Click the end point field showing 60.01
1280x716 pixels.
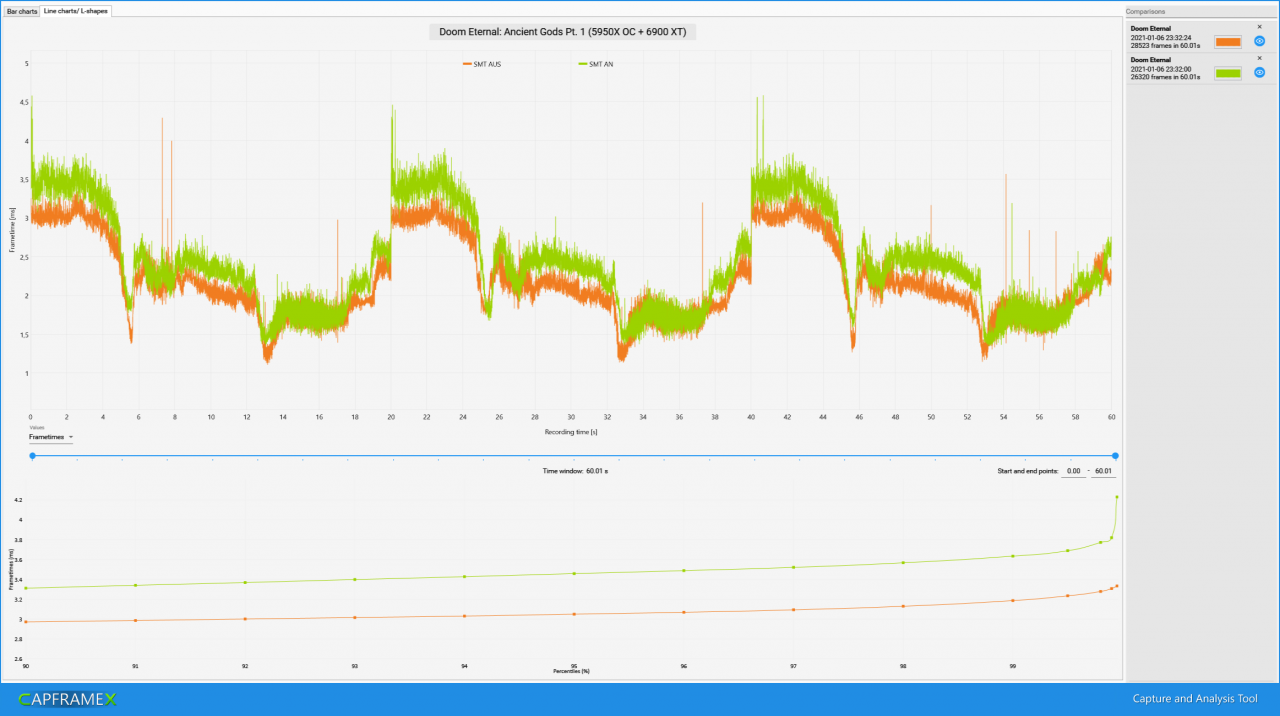1103,470
